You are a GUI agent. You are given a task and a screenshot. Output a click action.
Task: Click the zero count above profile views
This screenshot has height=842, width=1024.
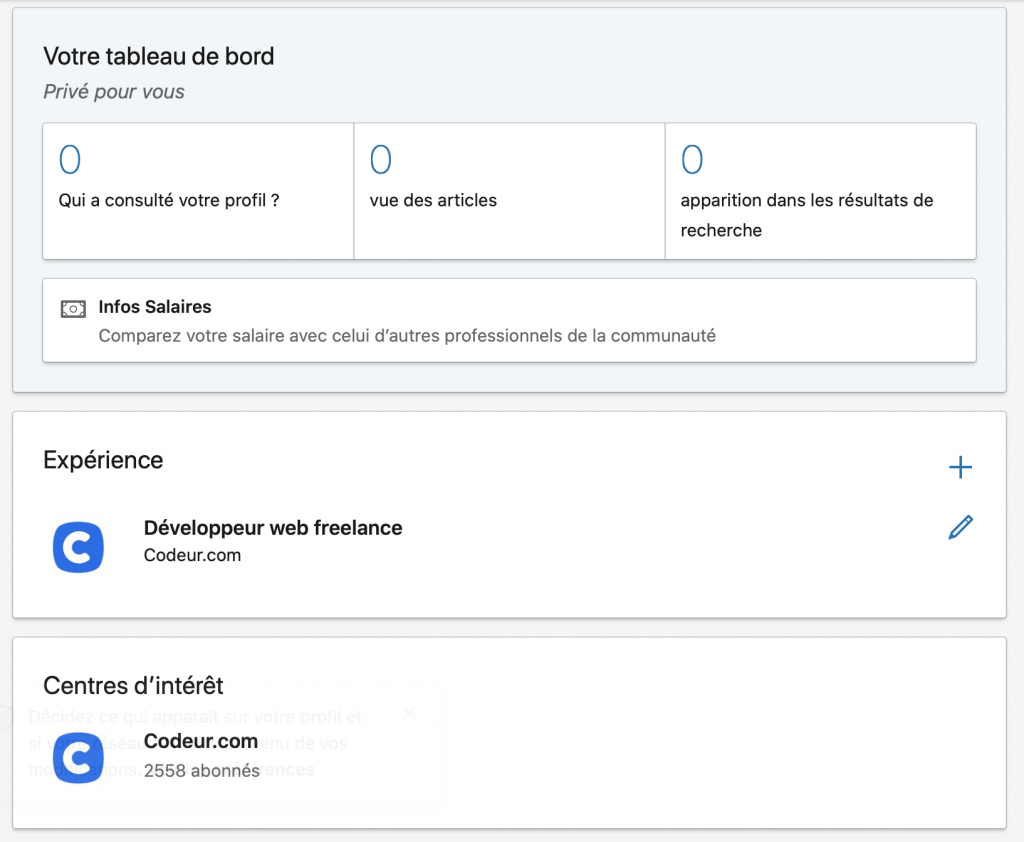(70, 160)
